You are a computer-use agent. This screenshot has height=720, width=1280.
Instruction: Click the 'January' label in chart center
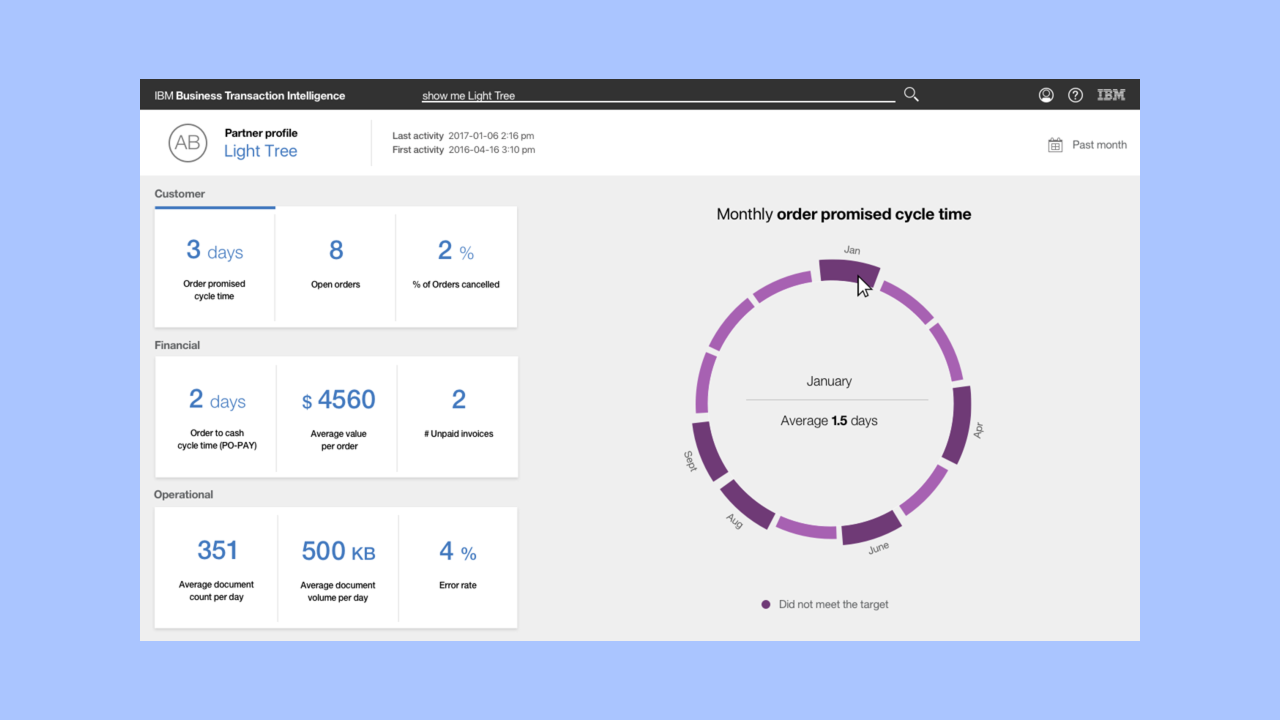click(829, 381)
